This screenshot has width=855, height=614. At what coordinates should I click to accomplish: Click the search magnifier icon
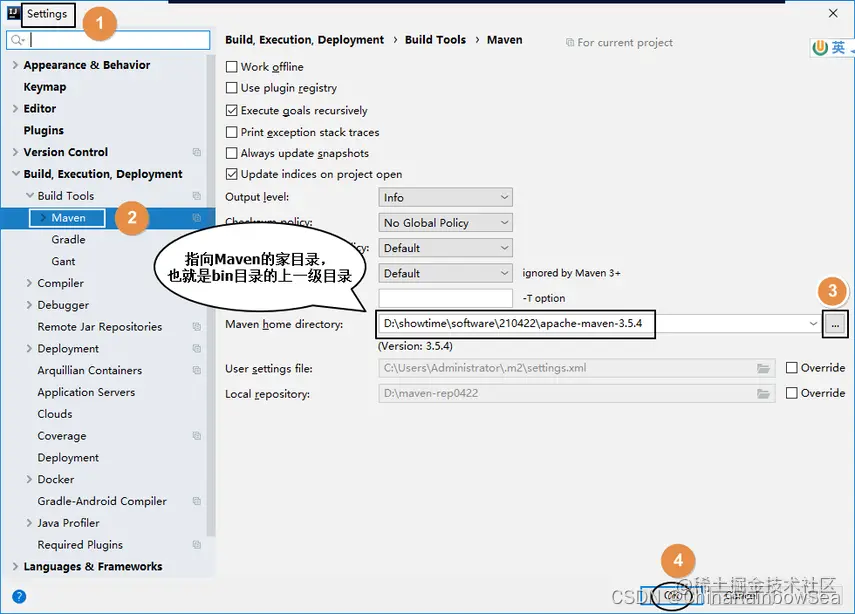(x=17, y=40)
